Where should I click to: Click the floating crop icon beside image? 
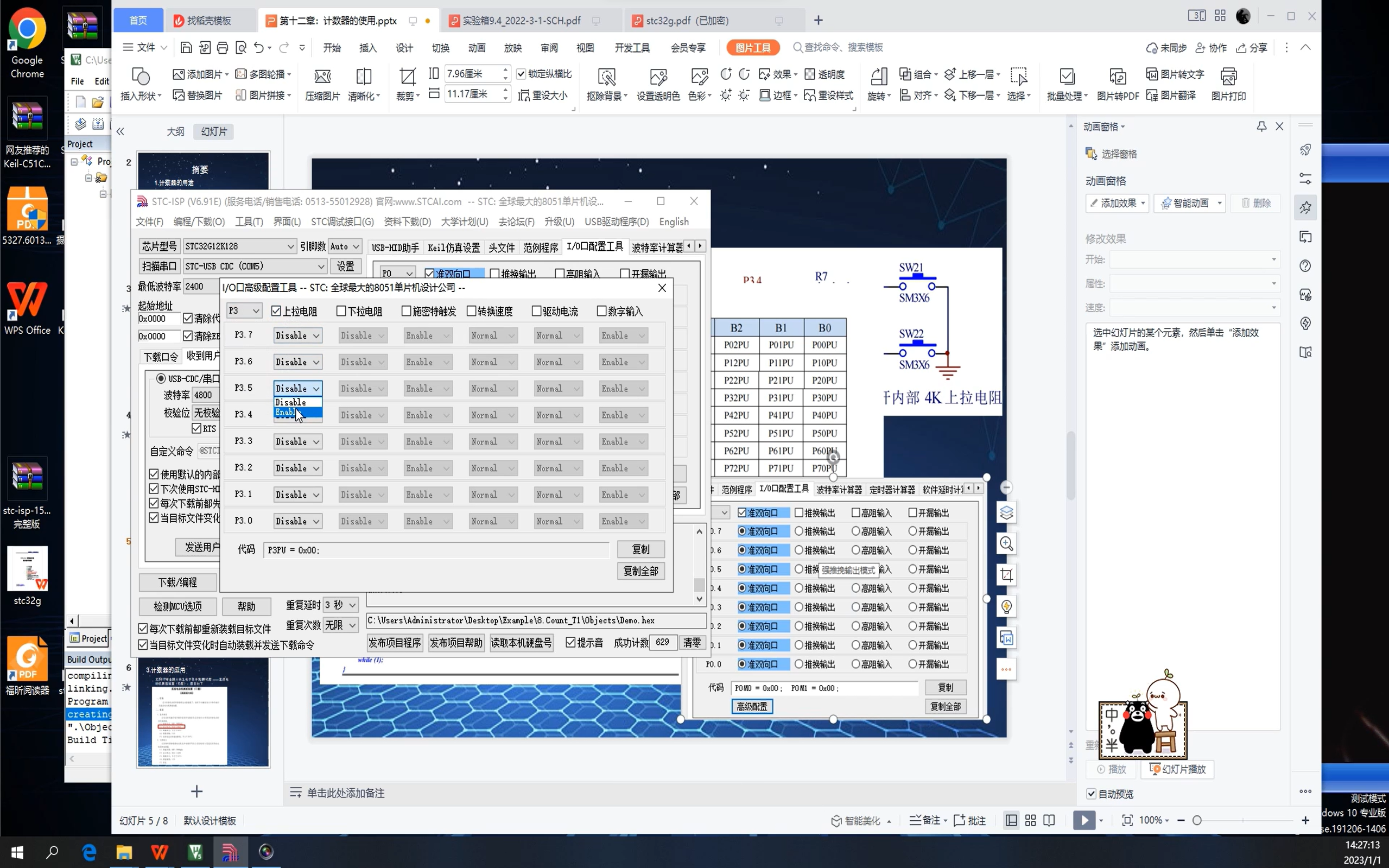[1006, 575]
